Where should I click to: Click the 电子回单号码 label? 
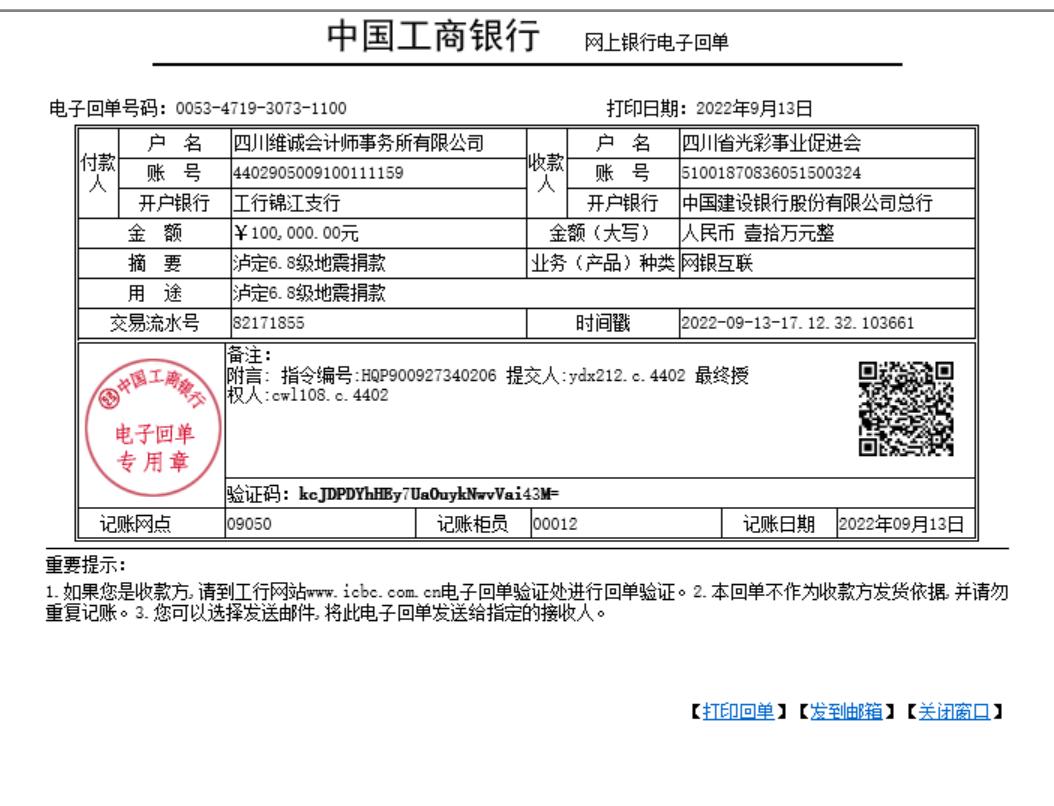[108, 108]
